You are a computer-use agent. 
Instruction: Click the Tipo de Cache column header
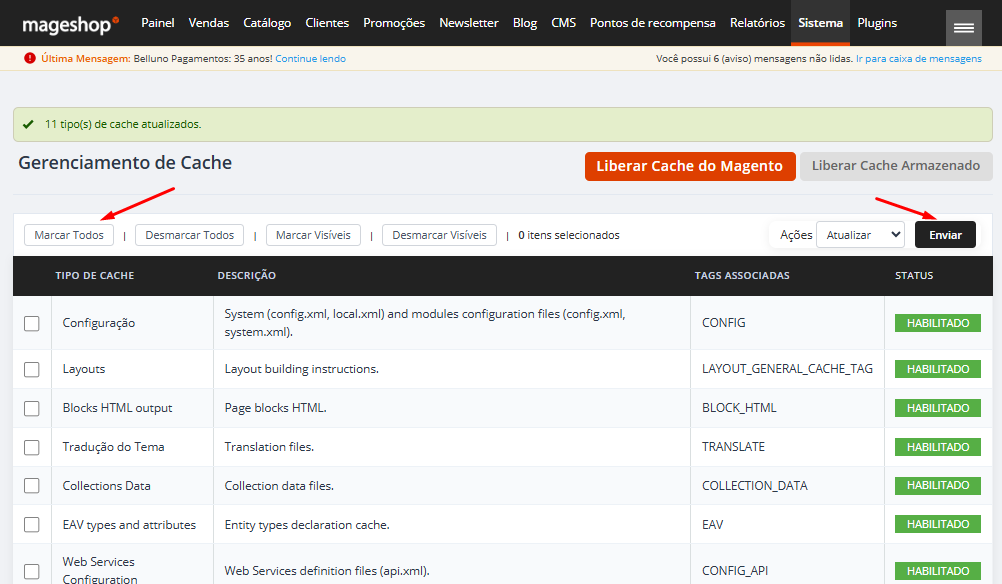(x=95, y=275)
